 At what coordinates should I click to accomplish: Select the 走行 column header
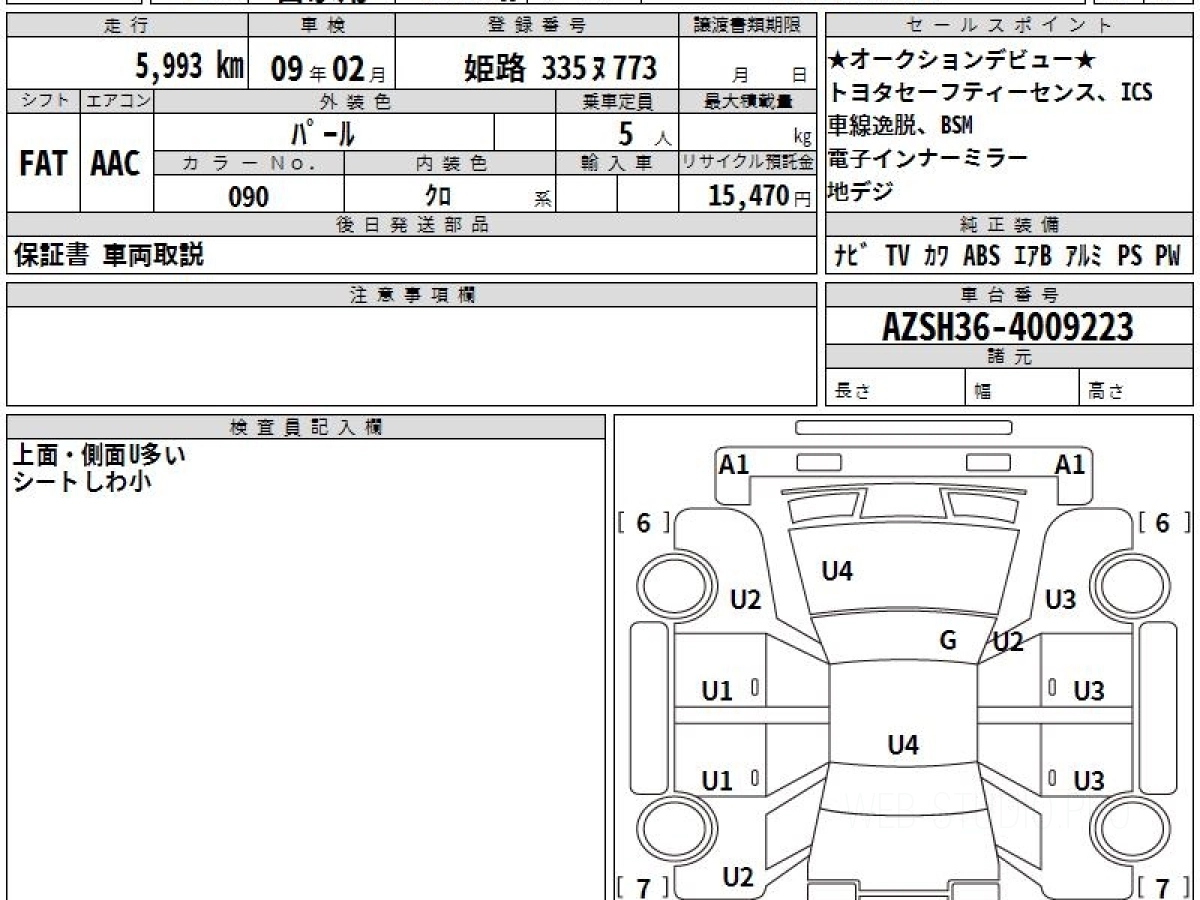tap(127, 26)
